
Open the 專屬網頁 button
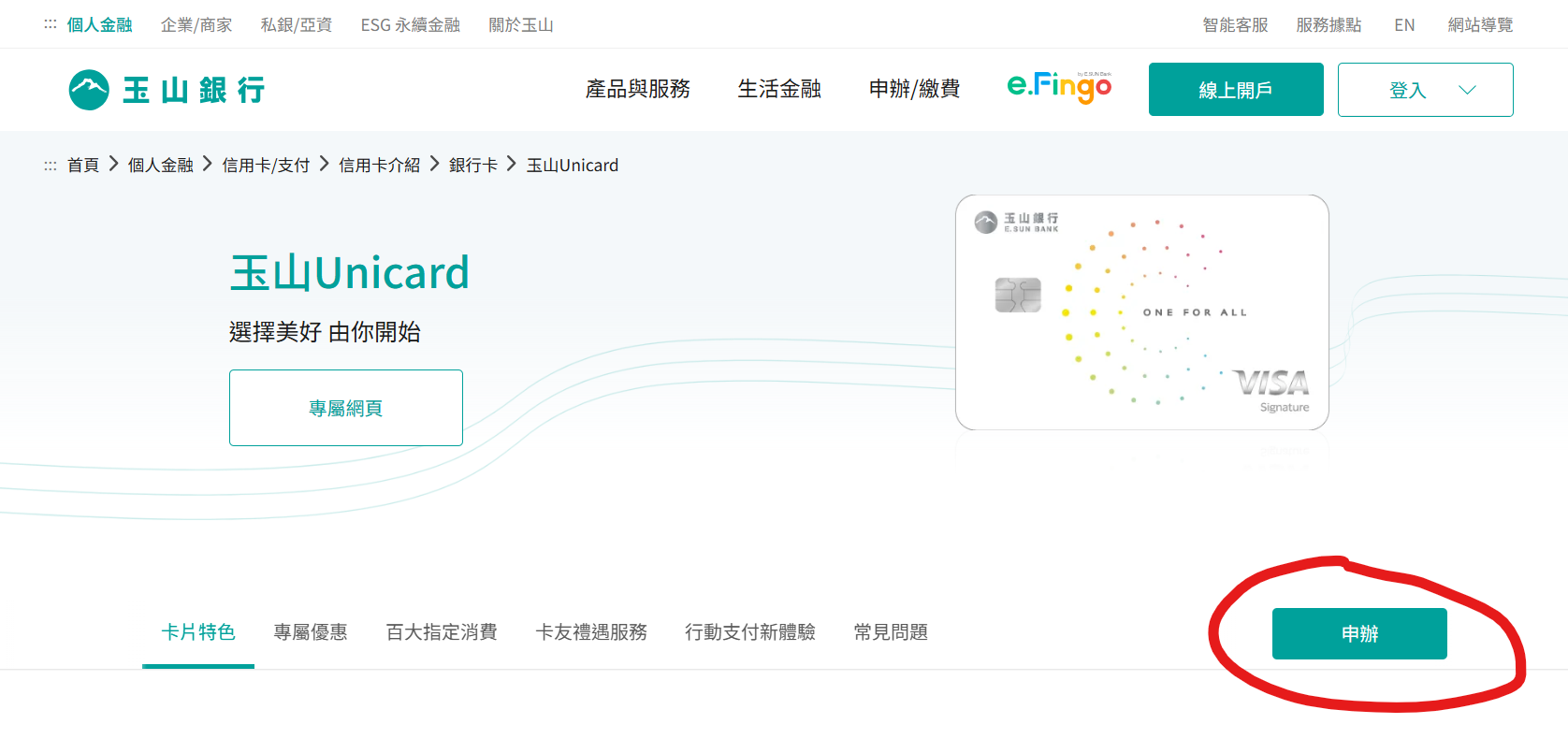346,408
